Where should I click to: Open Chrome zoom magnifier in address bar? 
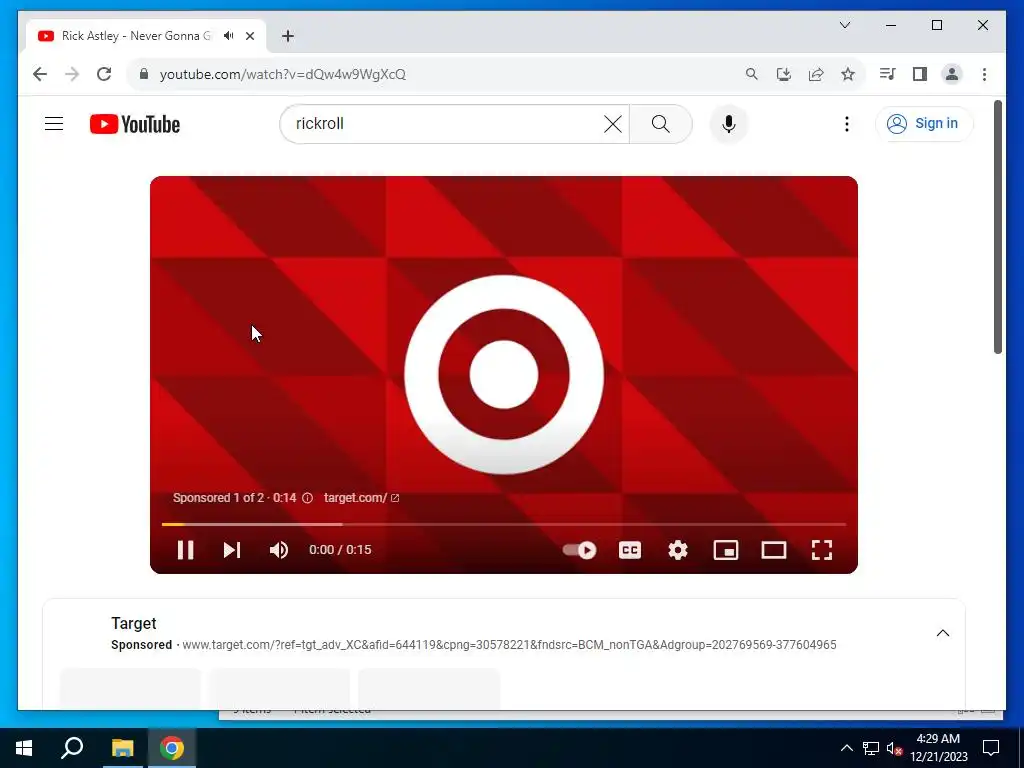pyautogui.click(x=752, y=74)
